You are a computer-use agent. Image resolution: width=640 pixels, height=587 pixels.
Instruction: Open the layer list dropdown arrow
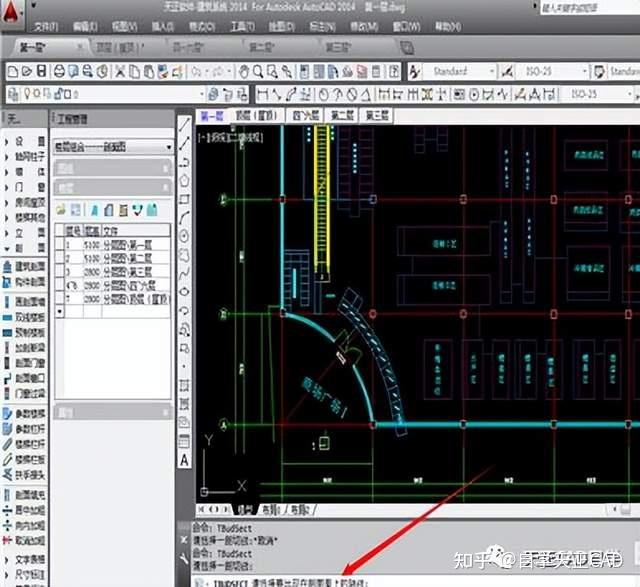(x=202, y=94)
